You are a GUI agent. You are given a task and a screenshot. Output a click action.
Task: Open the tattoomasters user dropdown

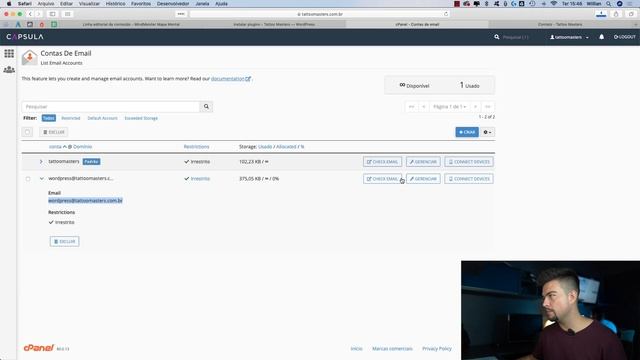click(x=569, y=37)
